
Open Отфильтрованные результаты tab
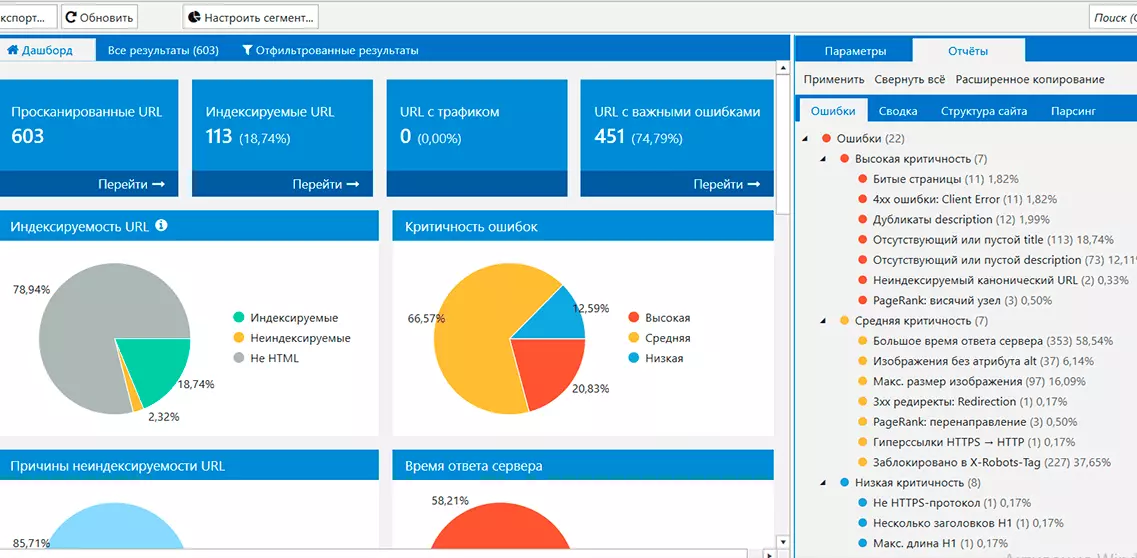[331, 51]
